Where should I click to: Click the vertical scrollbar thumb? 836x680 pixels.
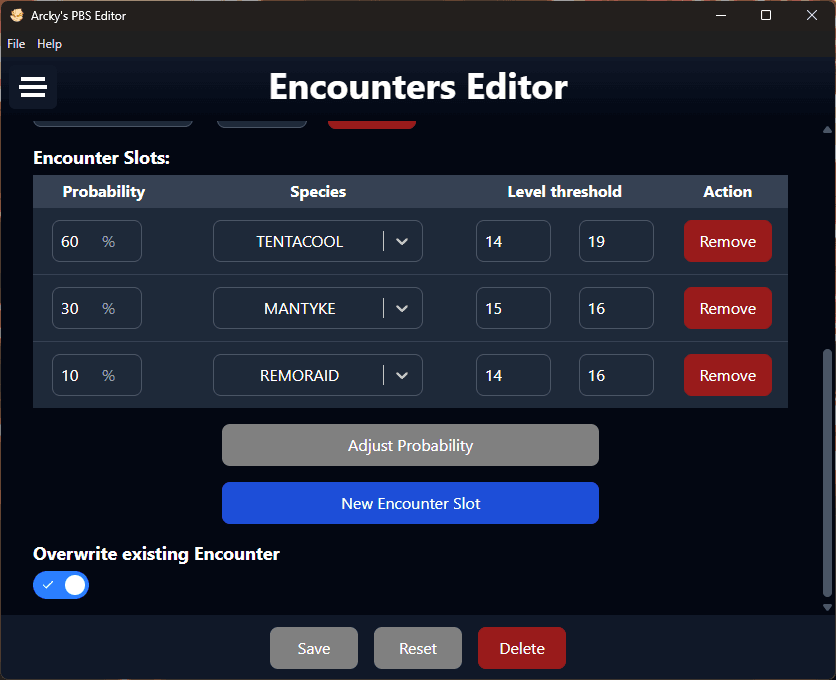tap(826, 470)
